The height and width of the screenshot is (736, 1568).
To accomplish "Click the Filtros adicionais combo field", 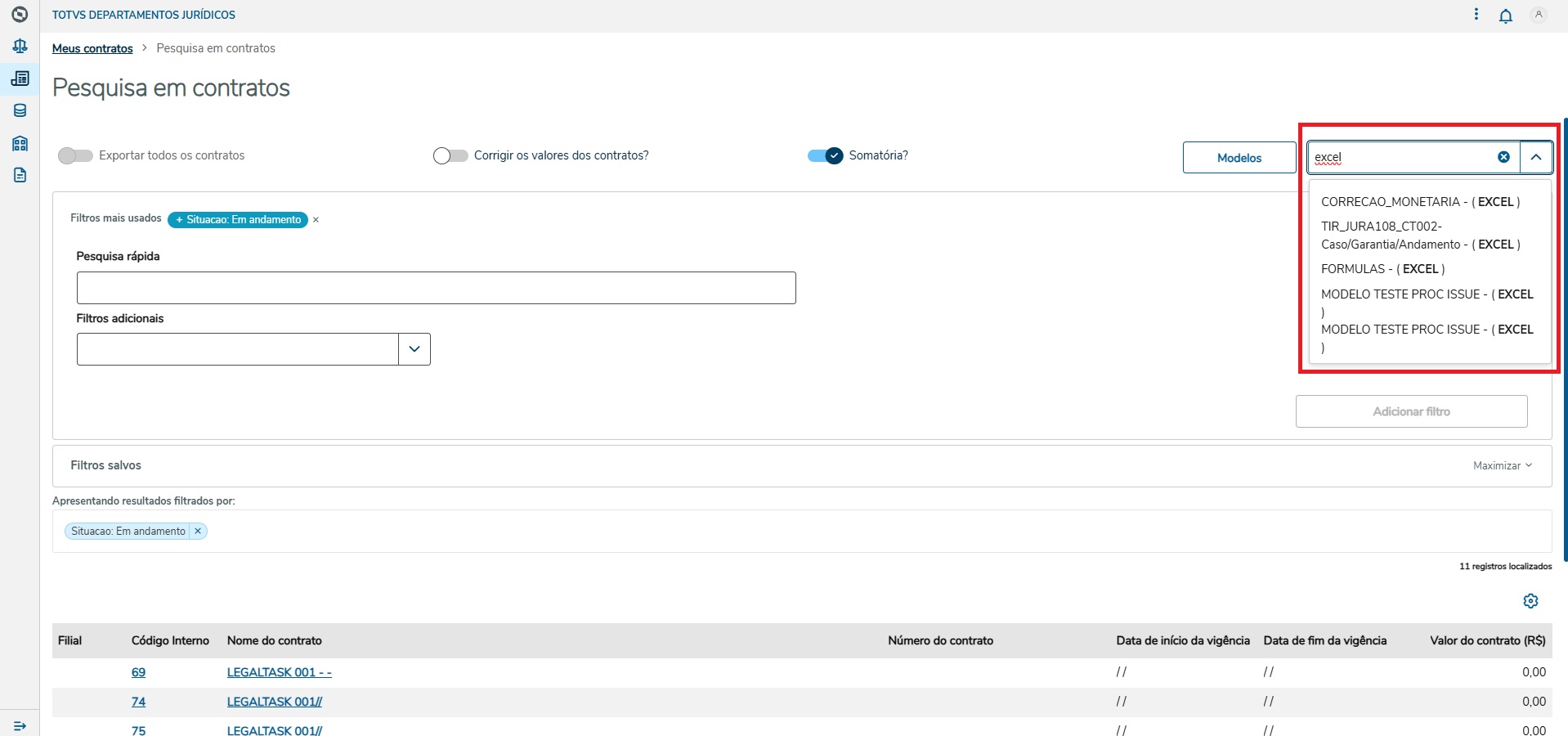I will click(x=238, y=349).
